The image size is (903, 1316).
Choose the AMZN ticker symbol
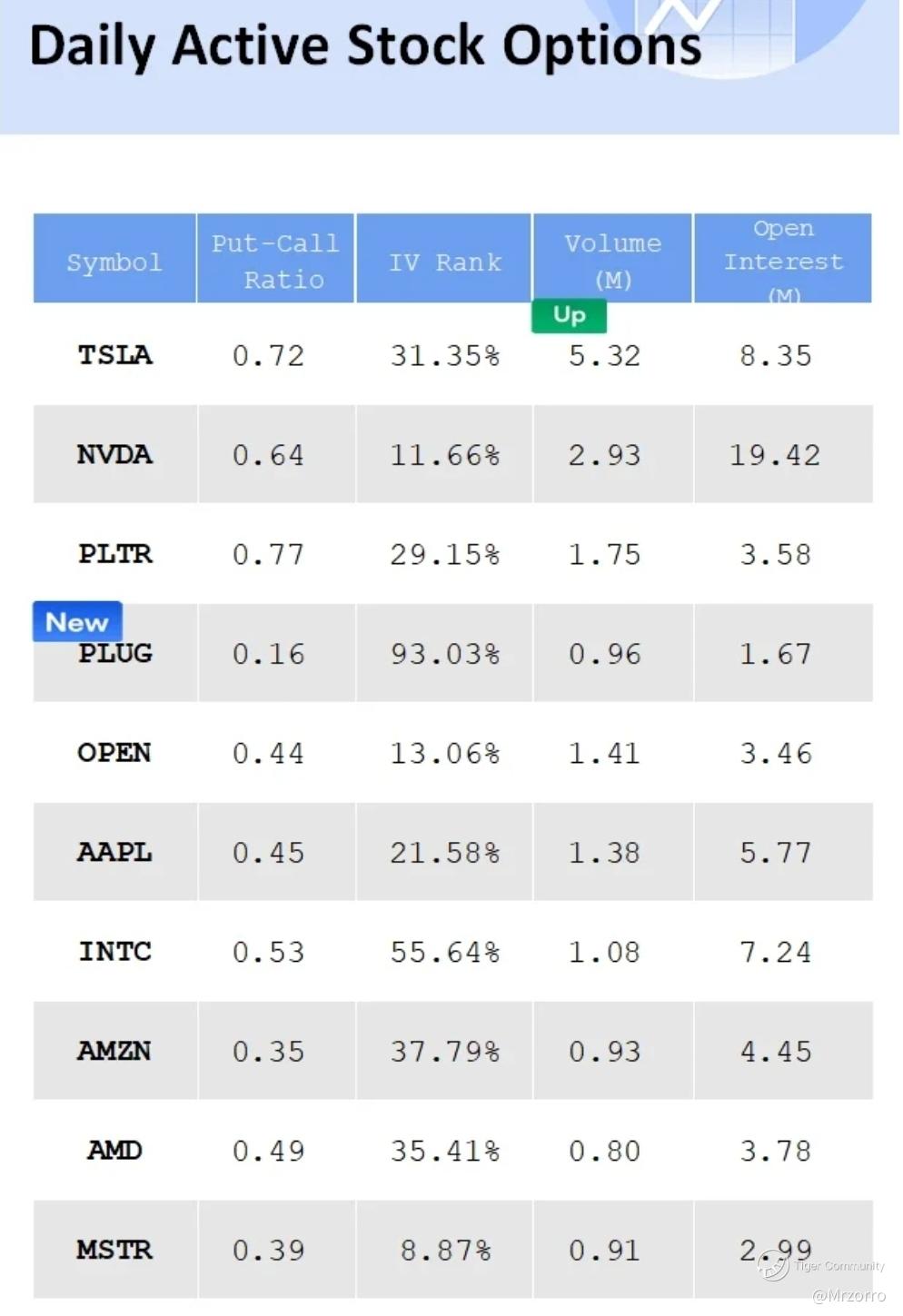[114, 1051]
